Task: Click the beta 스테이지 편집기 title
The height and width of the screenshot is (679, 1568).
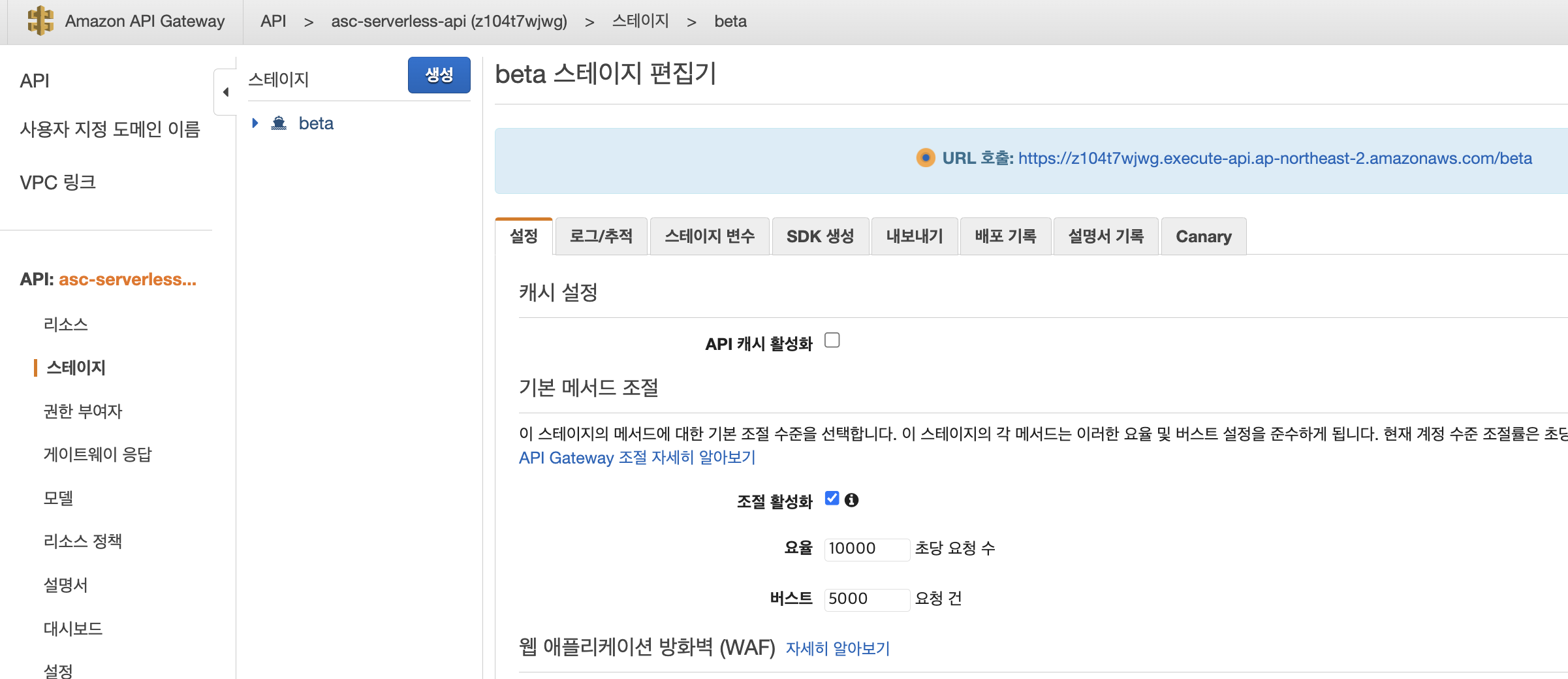Action: click(606, 74)
